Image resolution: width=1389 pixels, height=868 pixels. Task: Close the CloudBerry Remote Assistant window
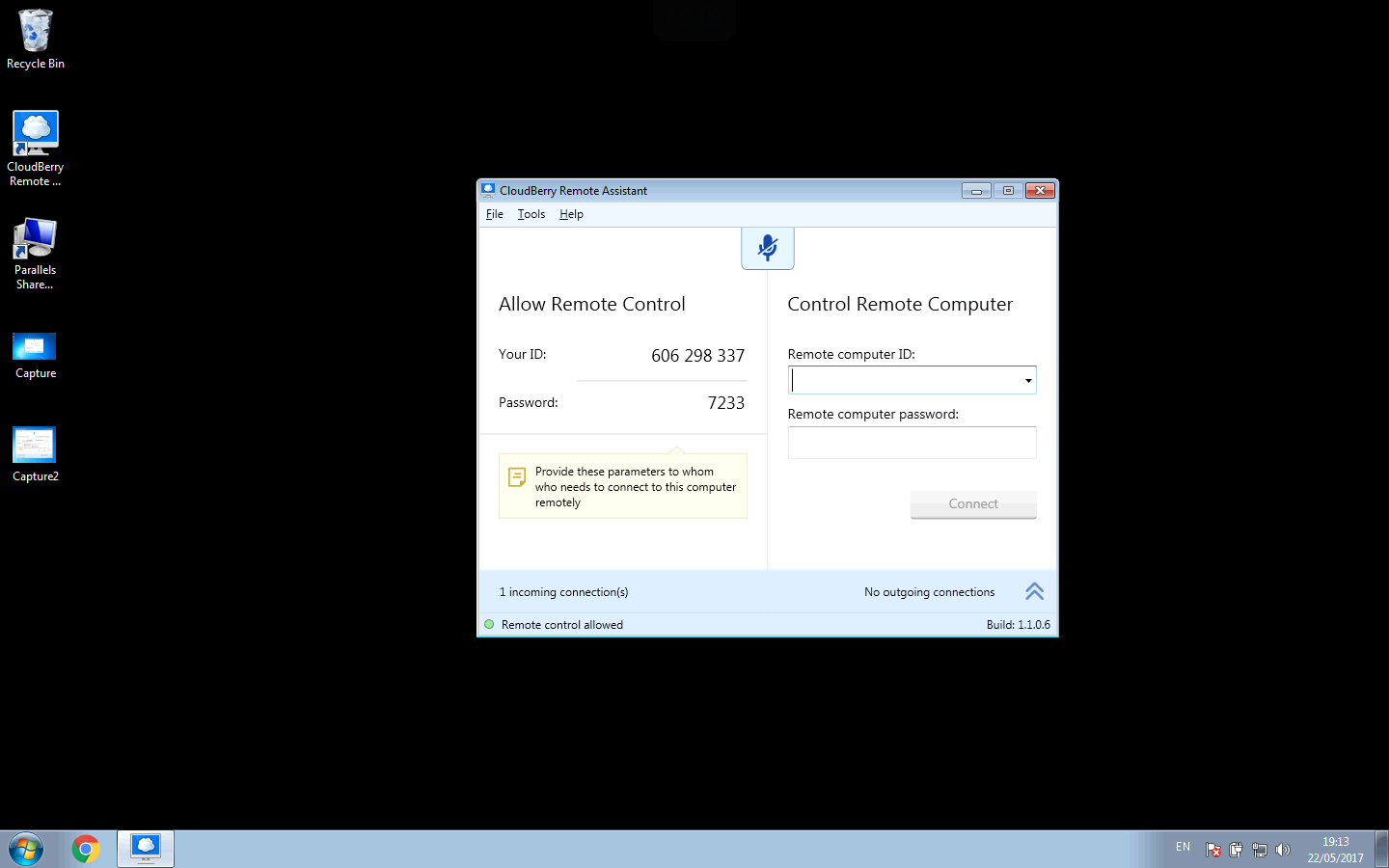(1040, 191)
